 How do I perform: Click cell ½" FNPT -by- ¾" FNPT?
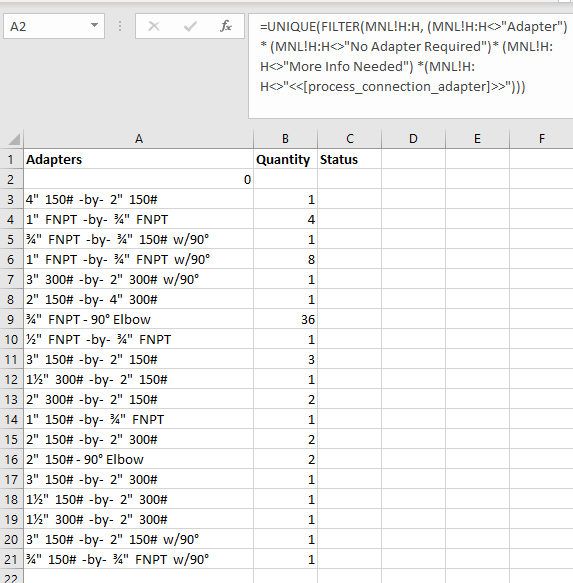click(x=139, y=339)
